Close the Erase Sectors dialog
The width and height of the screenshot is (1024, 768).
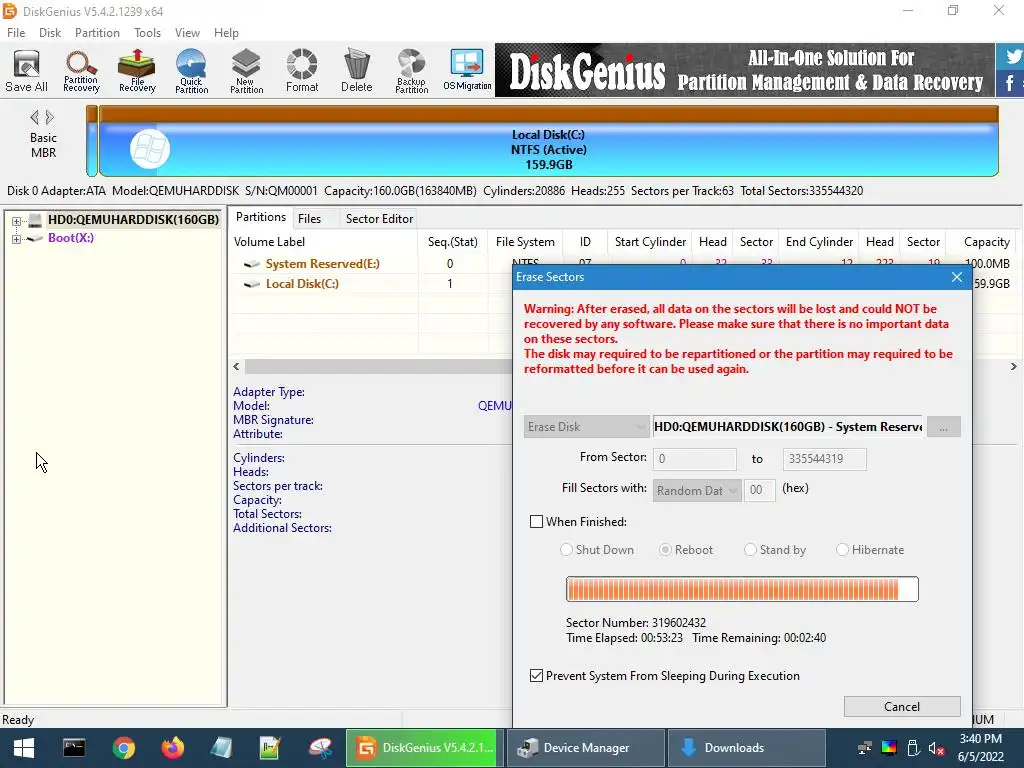pyautogui.click(x=957, y=277)
